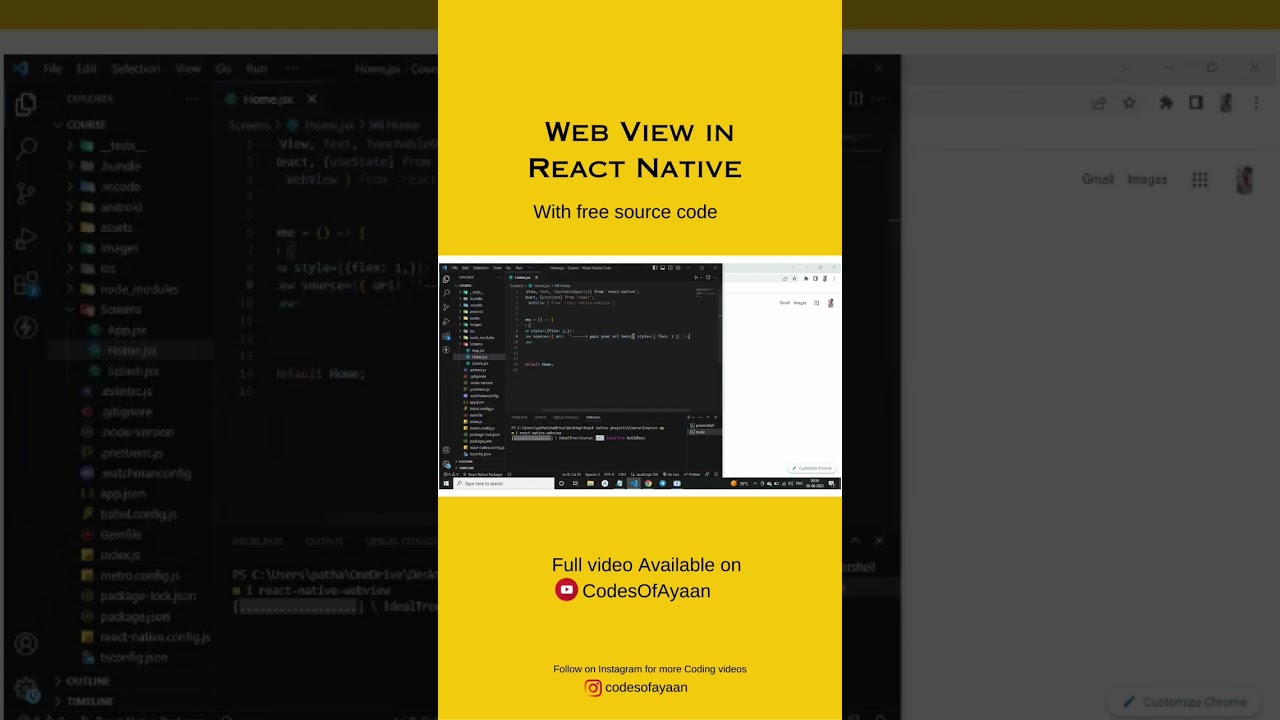Open the Accounts icon in activity bar

[x=446, y=450]
